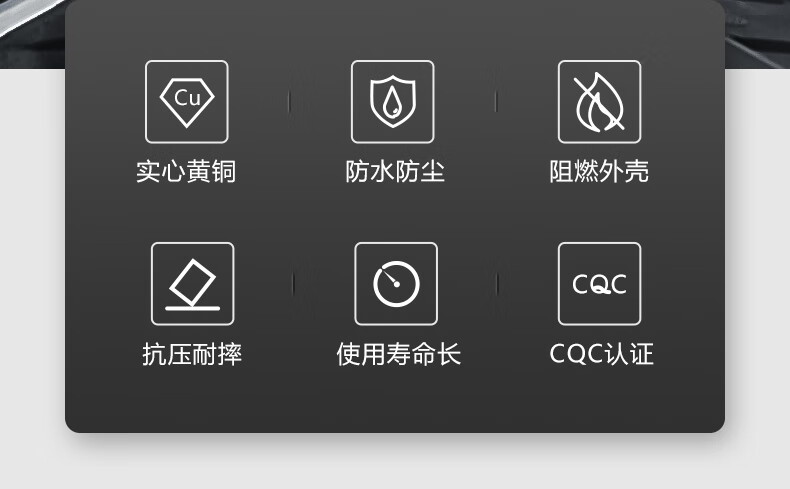The height and width of the screenshot is (489, 790).
Task: Select the tilted box drop-resistance icon
Action: pos(192,284)
